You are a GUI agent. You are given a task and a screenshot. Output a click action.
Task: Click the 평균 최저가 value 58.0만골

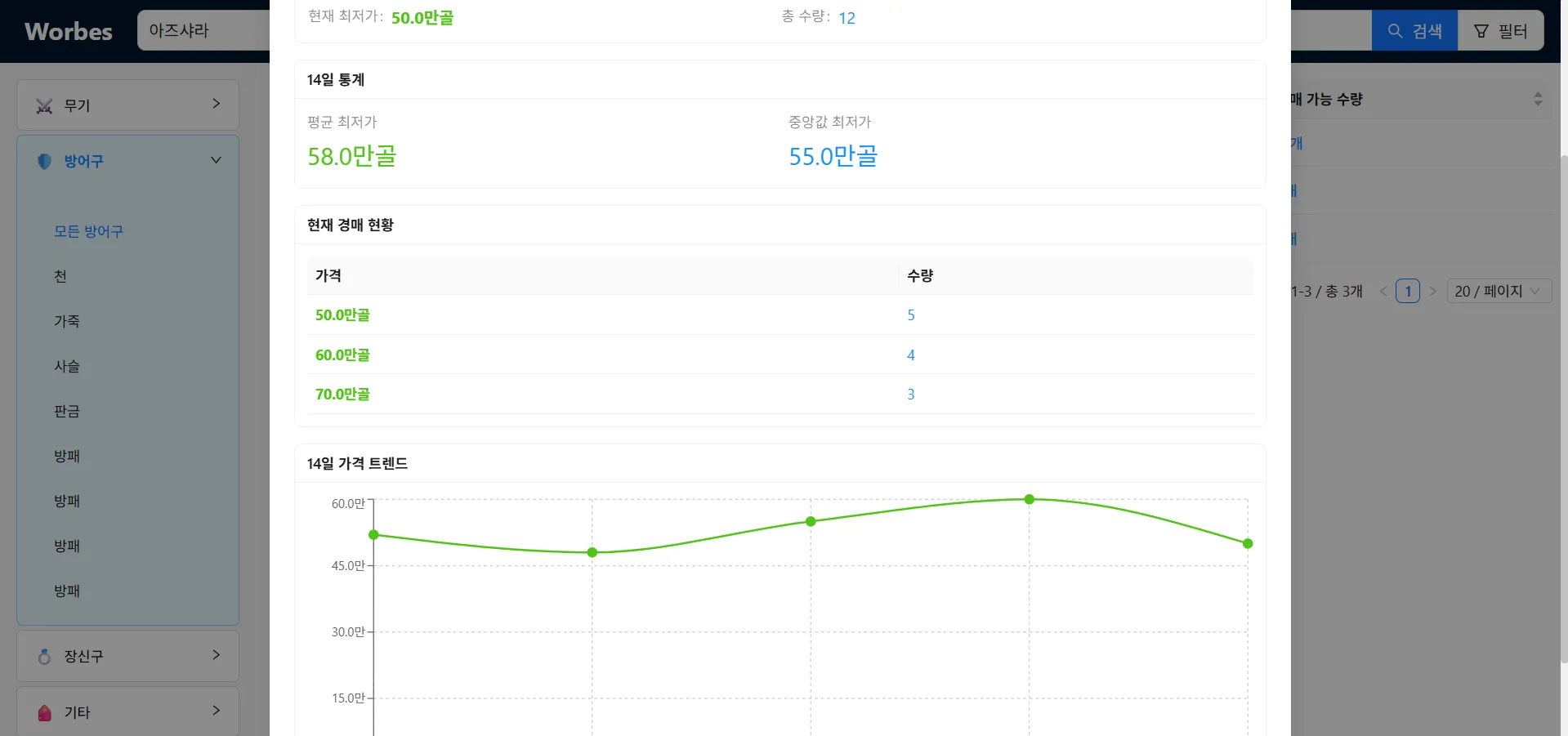coord(352,156)
